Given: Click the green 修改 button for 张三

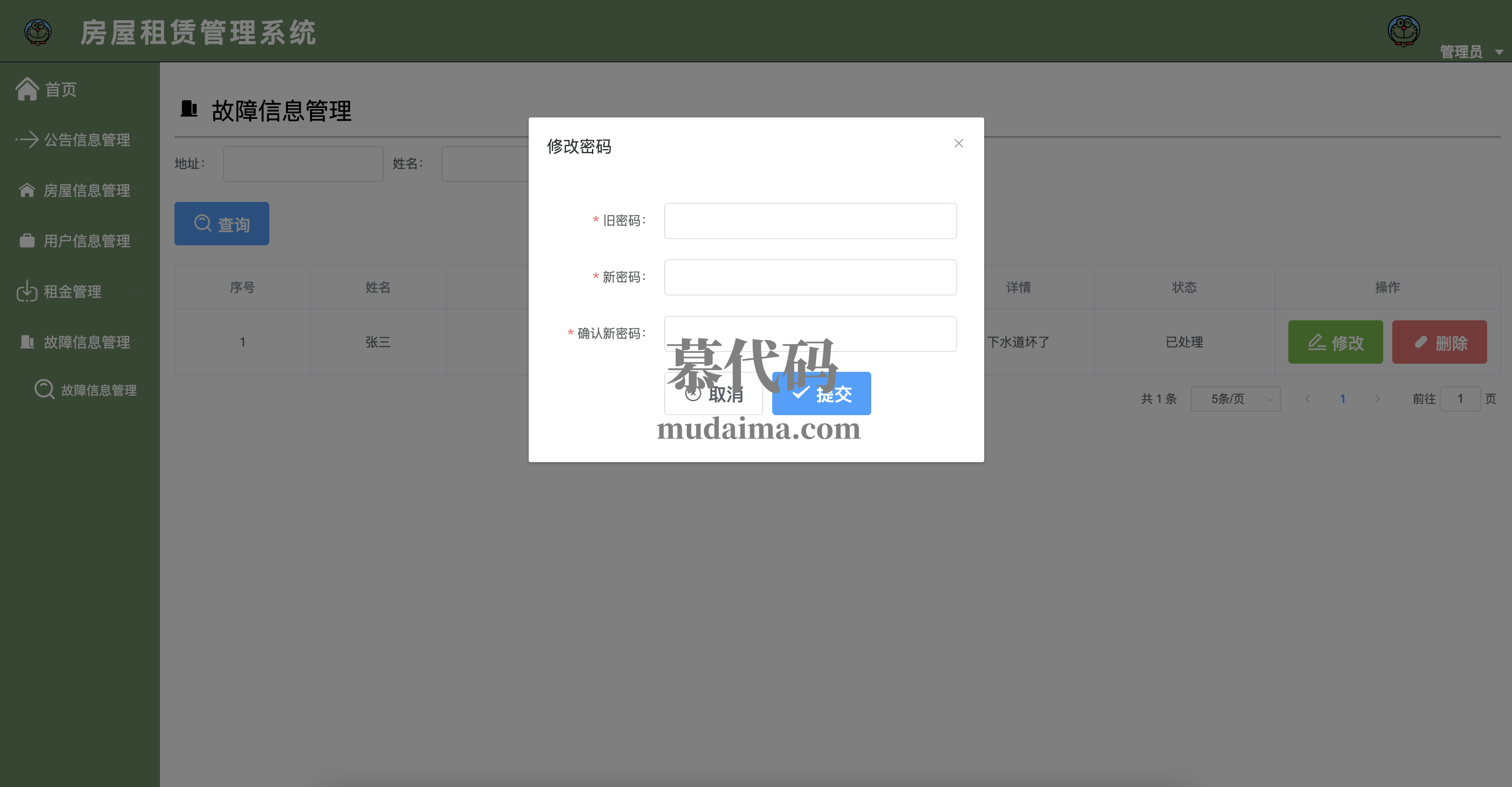Looking at the screenshot, I should click(x=1335, y=342).
